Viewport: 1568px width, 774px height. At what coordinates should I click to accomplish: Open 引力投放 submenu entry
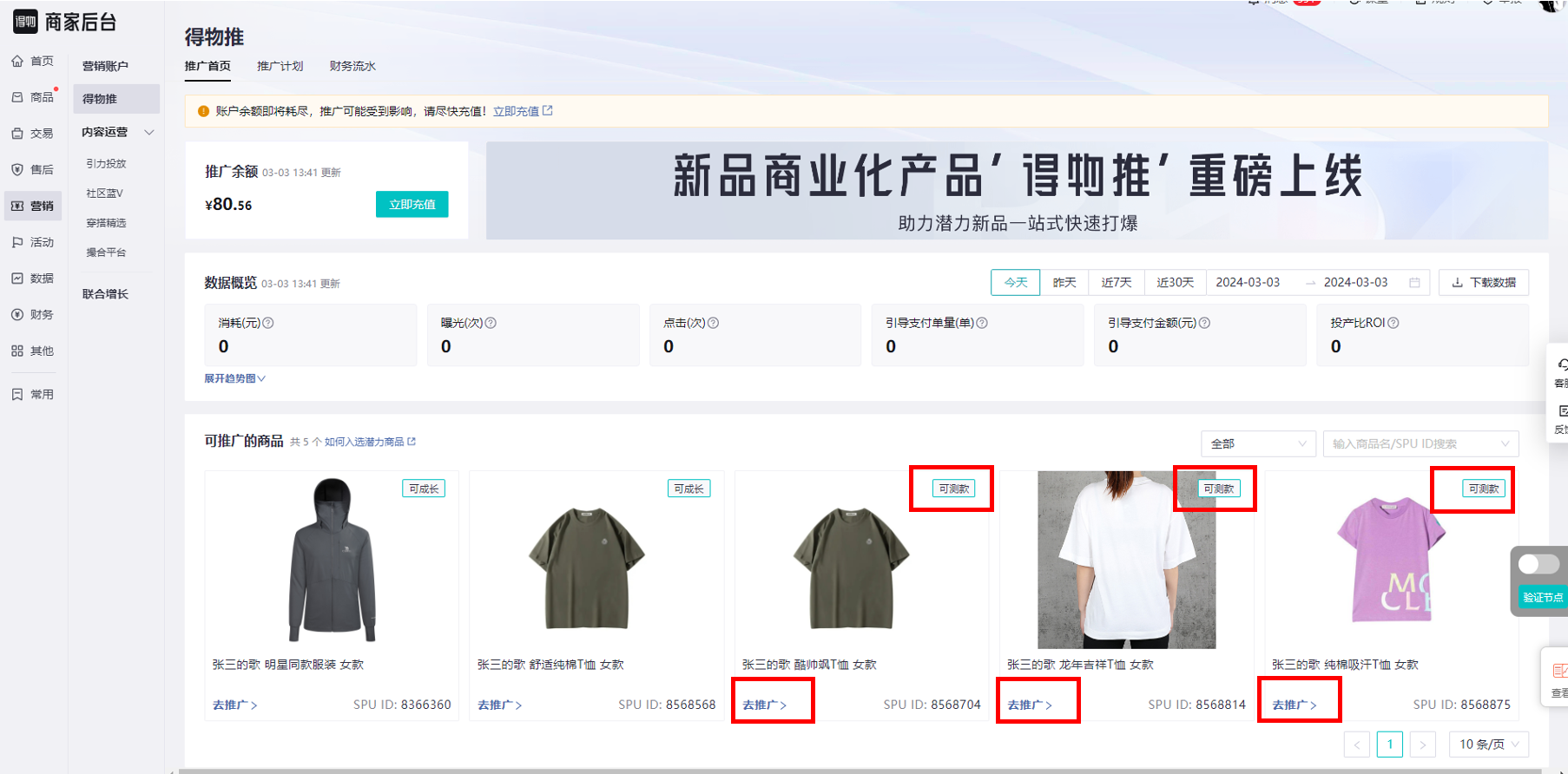click(106, 163)
